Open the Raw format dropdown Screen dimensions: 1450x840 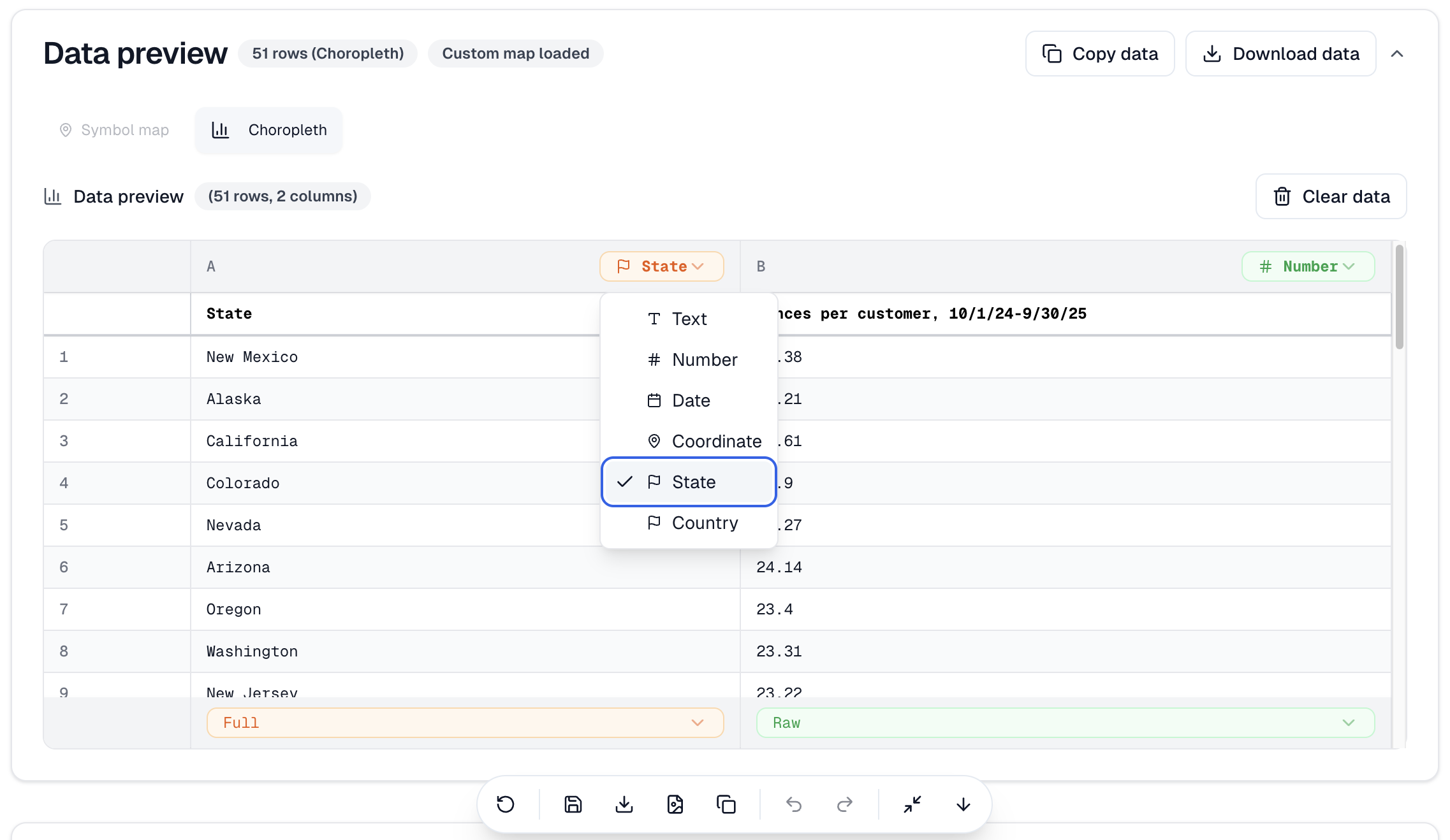click(1065, 723)
